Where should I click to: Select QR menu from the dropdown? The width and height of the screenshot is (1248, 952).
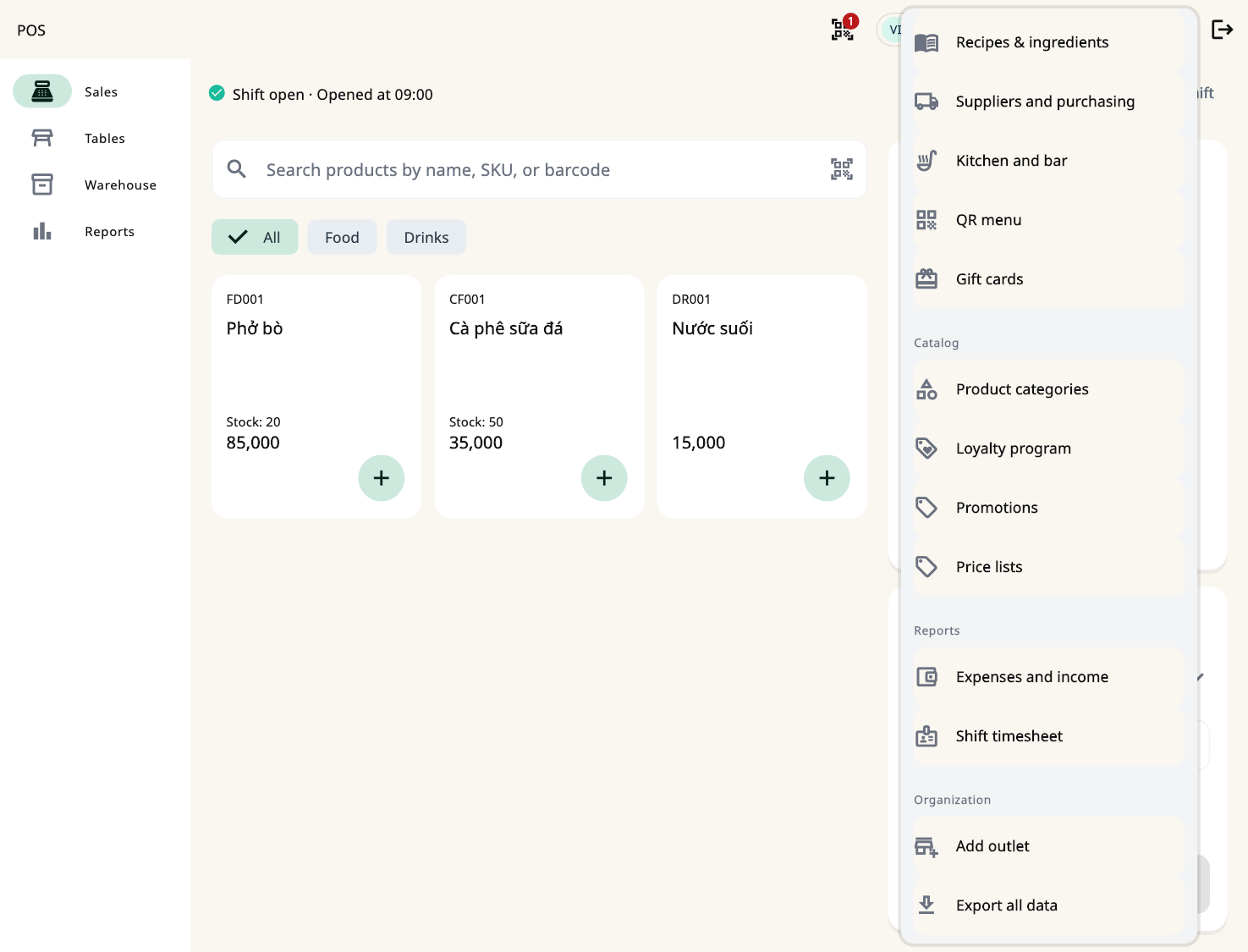[1049, 220]
